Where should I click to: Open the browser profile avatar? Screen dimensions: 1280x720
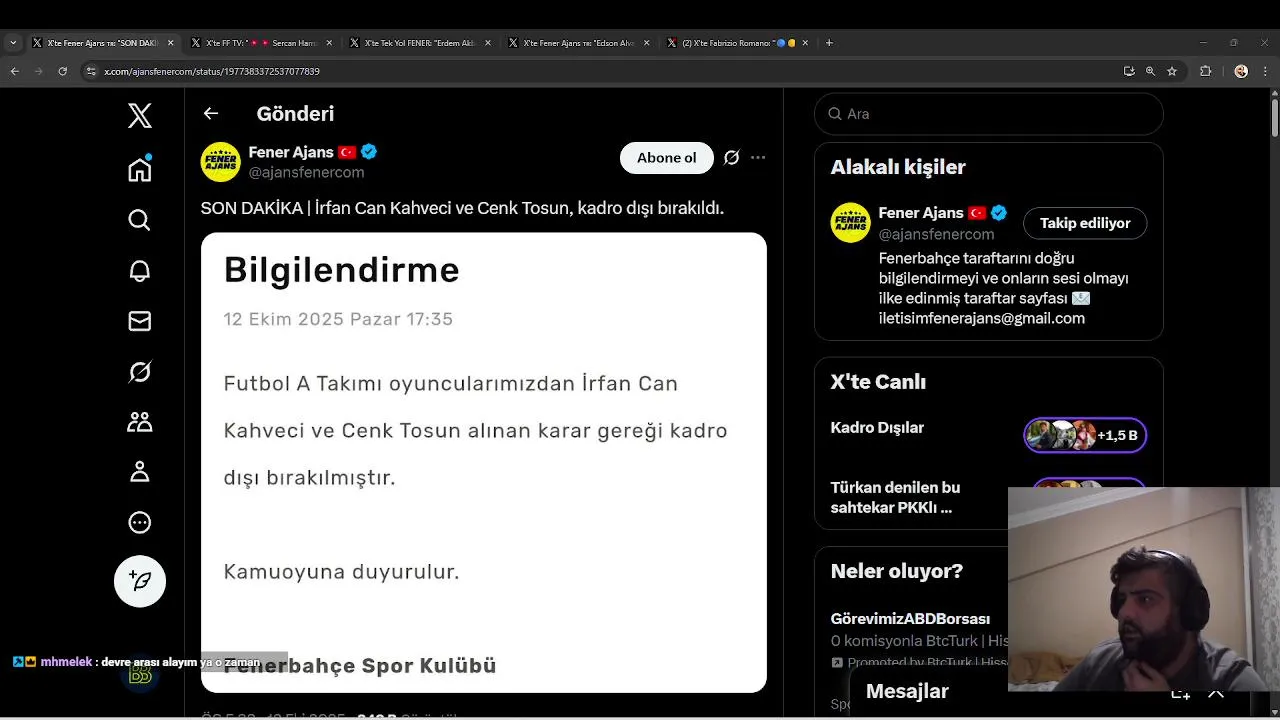[1241, 71]
